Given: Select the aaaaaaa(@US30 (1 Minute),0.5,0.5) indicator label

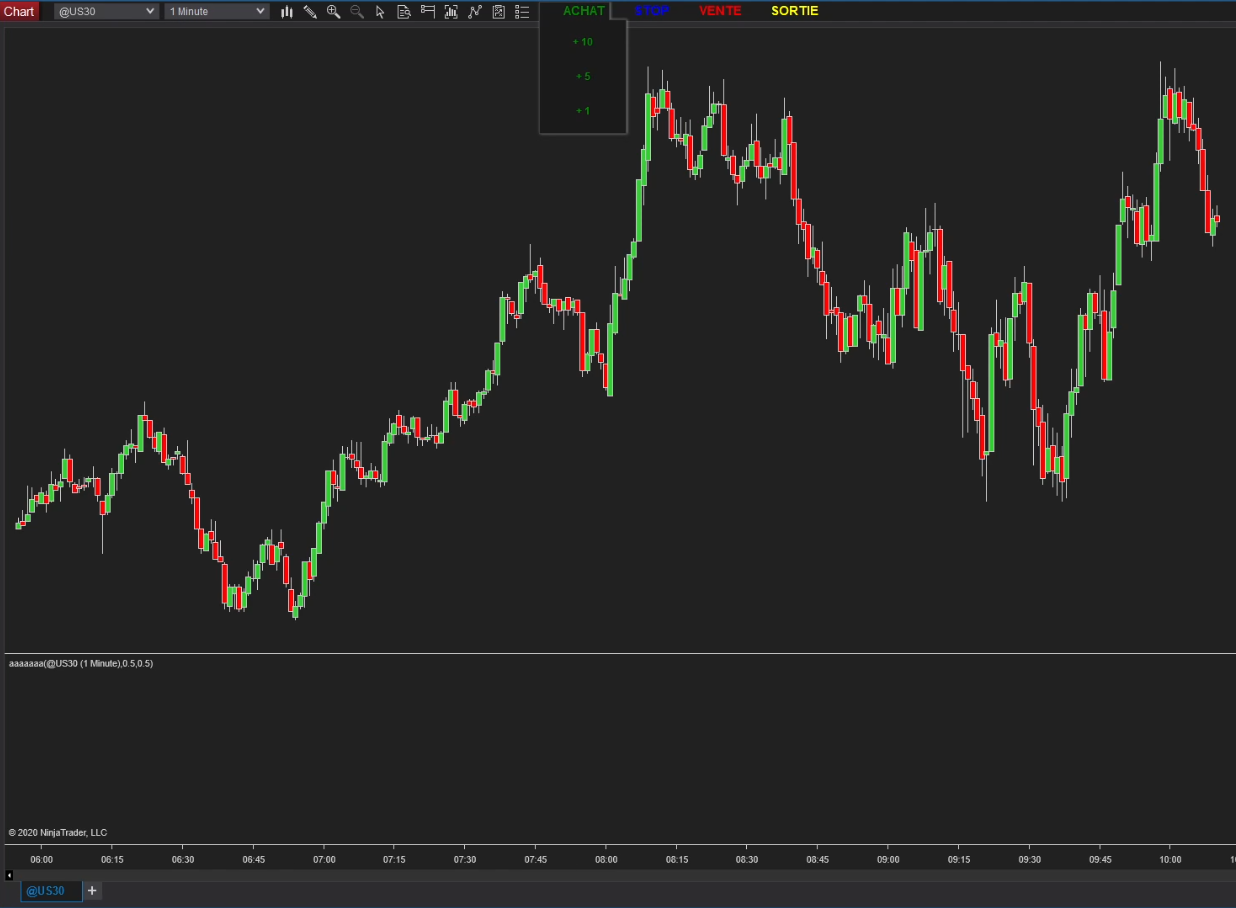Looking at the screenshot, I should (81, 663).
